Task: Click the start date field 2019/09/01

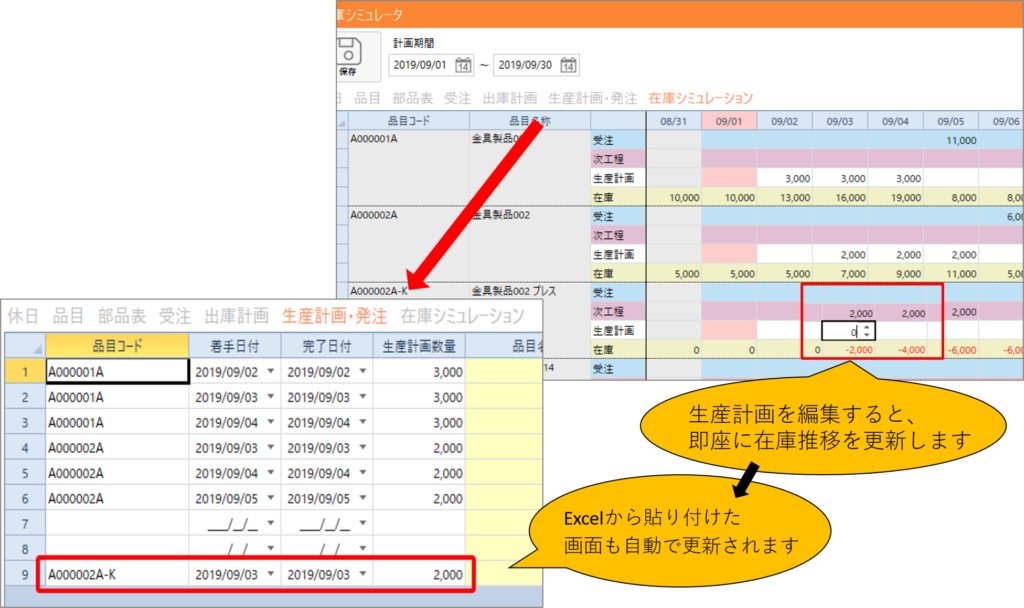Action: [x=420, y=65]
